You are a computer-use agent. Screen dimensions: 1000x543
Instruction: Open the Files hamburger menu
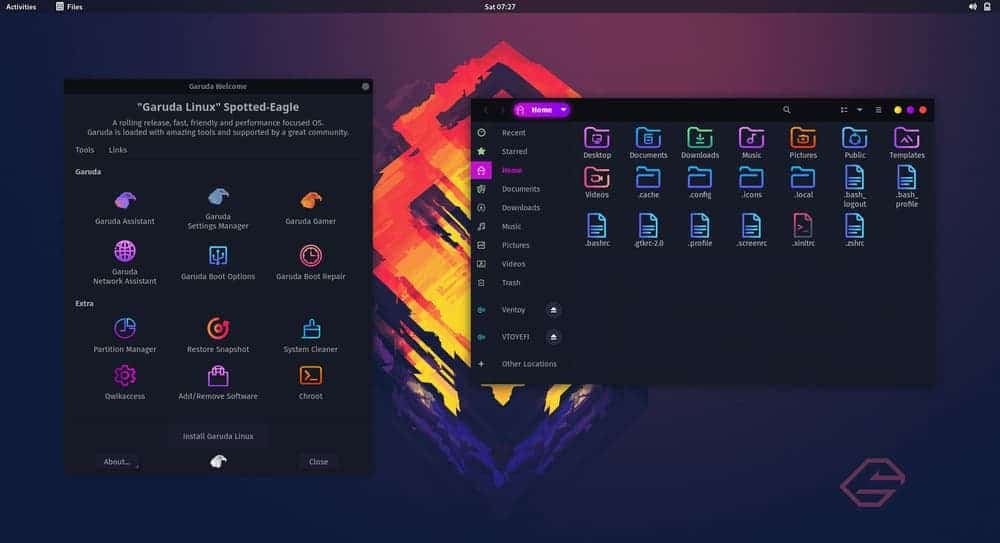click(878, 110)
